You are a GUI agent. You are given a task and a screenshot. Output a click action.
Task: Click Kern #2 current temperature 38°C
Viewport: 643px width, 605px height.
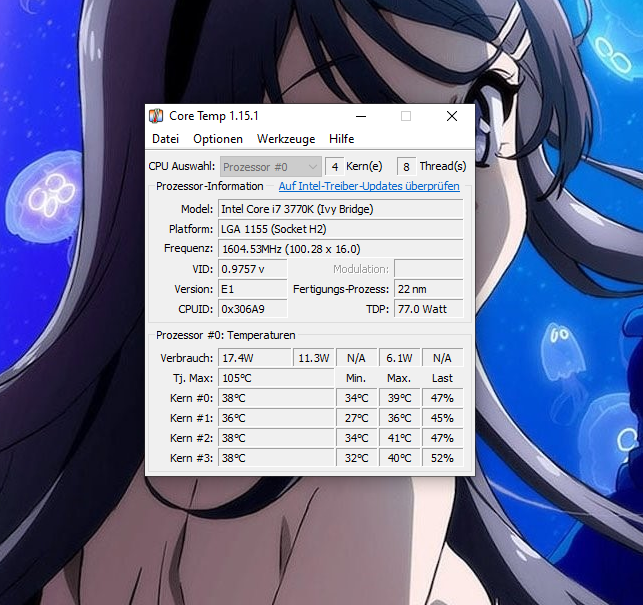[x=276, y=438]
